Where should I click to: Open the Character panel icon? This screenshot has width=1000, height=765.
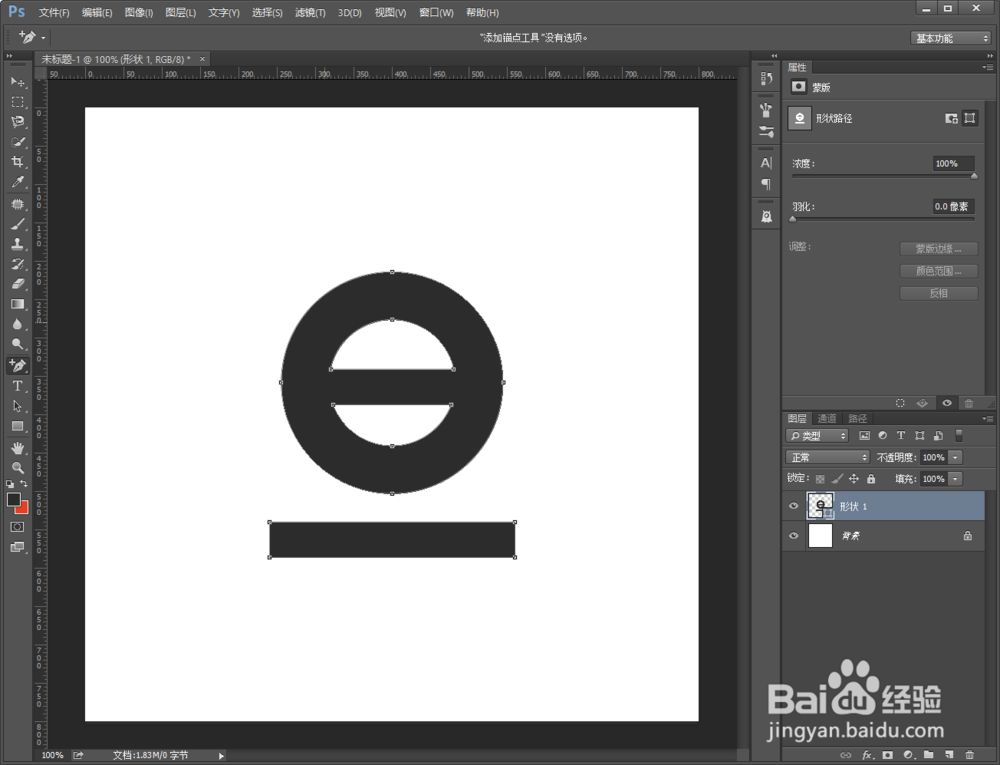pos(766,163)
